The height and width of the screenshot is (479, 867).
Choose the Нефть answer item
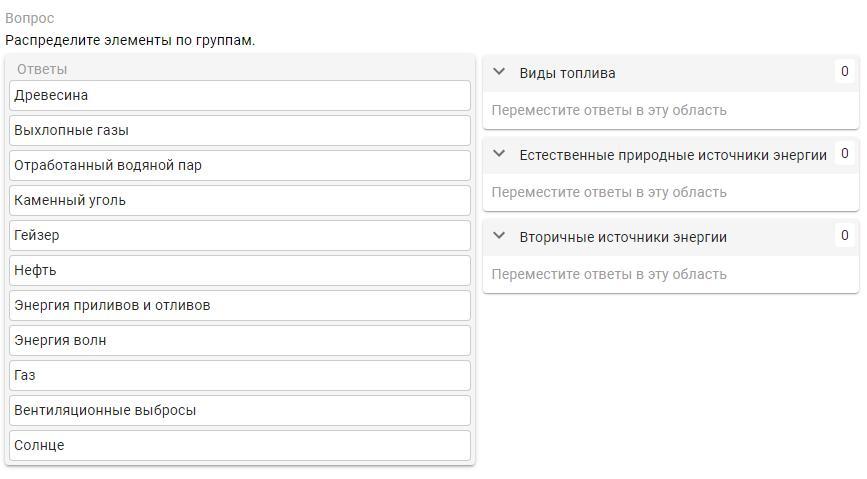click(x=240, y=271)
